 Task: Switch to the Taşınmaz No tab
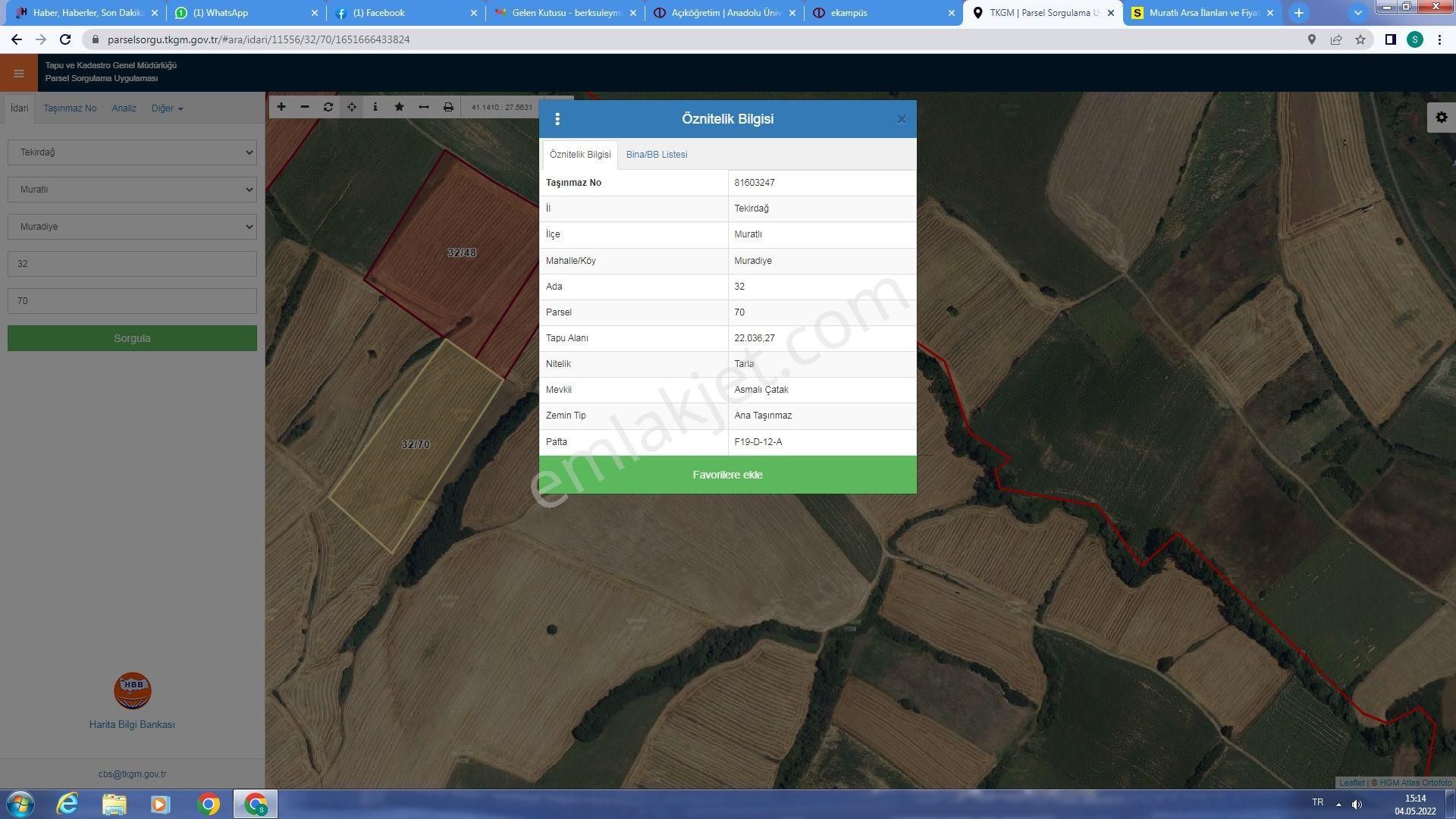70,108
